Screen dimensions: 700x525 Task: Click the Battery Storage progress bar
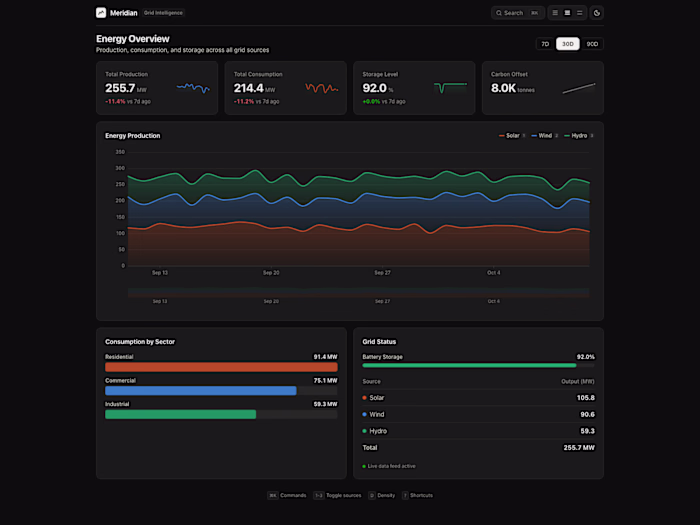(x=478, y=366)
